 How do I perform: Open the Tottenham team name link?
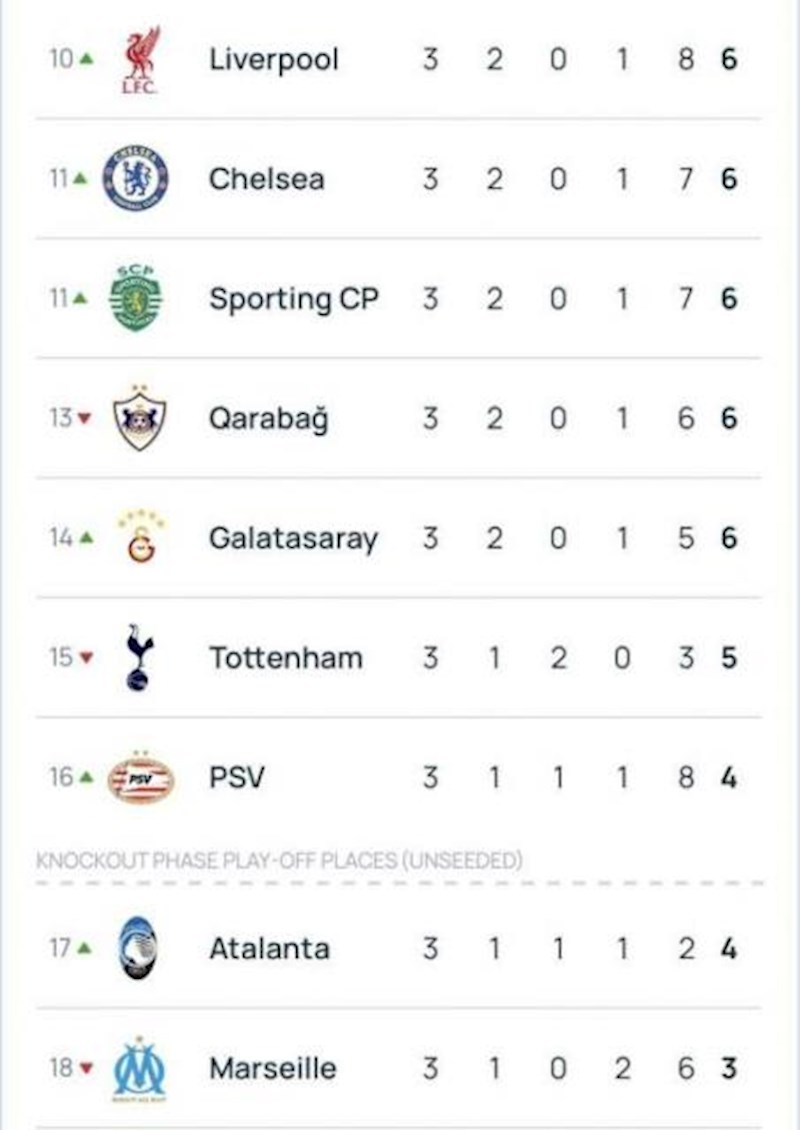(285, 658)
